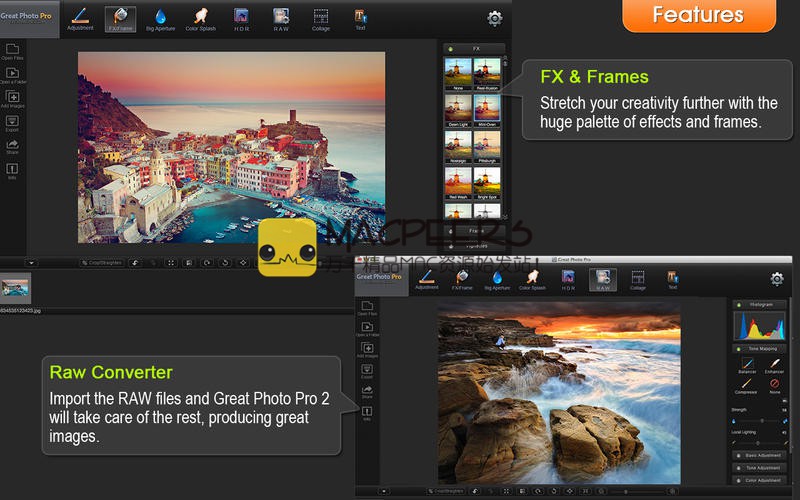The width and height of the screenshot is (800, 500).
Task: Click the Frame button below the FX thumbnails
Action: coord(476,230)
